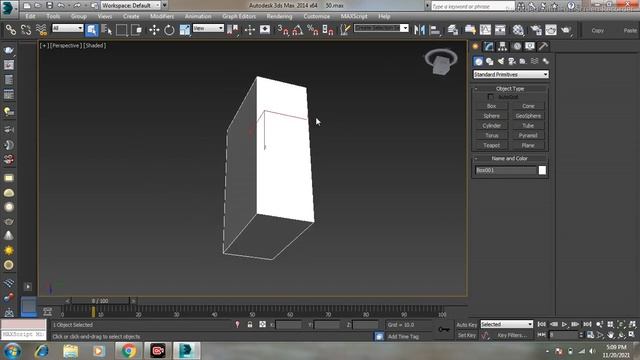This screenshot has width=640, height=360.
Task: Open the Selected key filter dropdown
Action: point(507,324)
